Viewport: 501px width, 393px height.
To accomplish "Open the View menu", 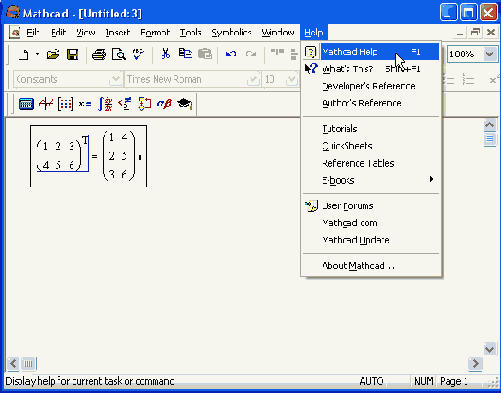I will (x=86, y=33).
